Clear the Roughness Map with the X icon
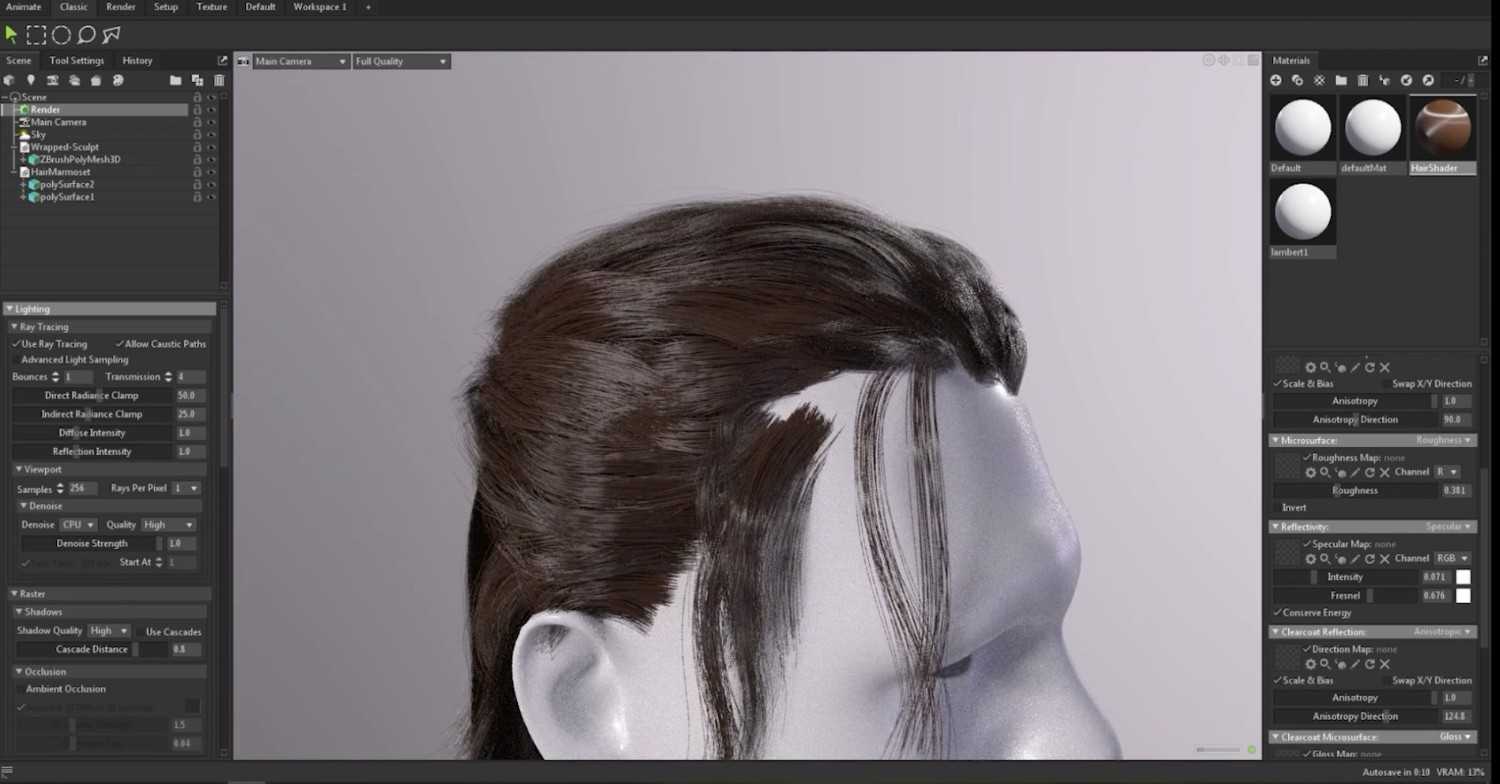 pos(1385,472)
